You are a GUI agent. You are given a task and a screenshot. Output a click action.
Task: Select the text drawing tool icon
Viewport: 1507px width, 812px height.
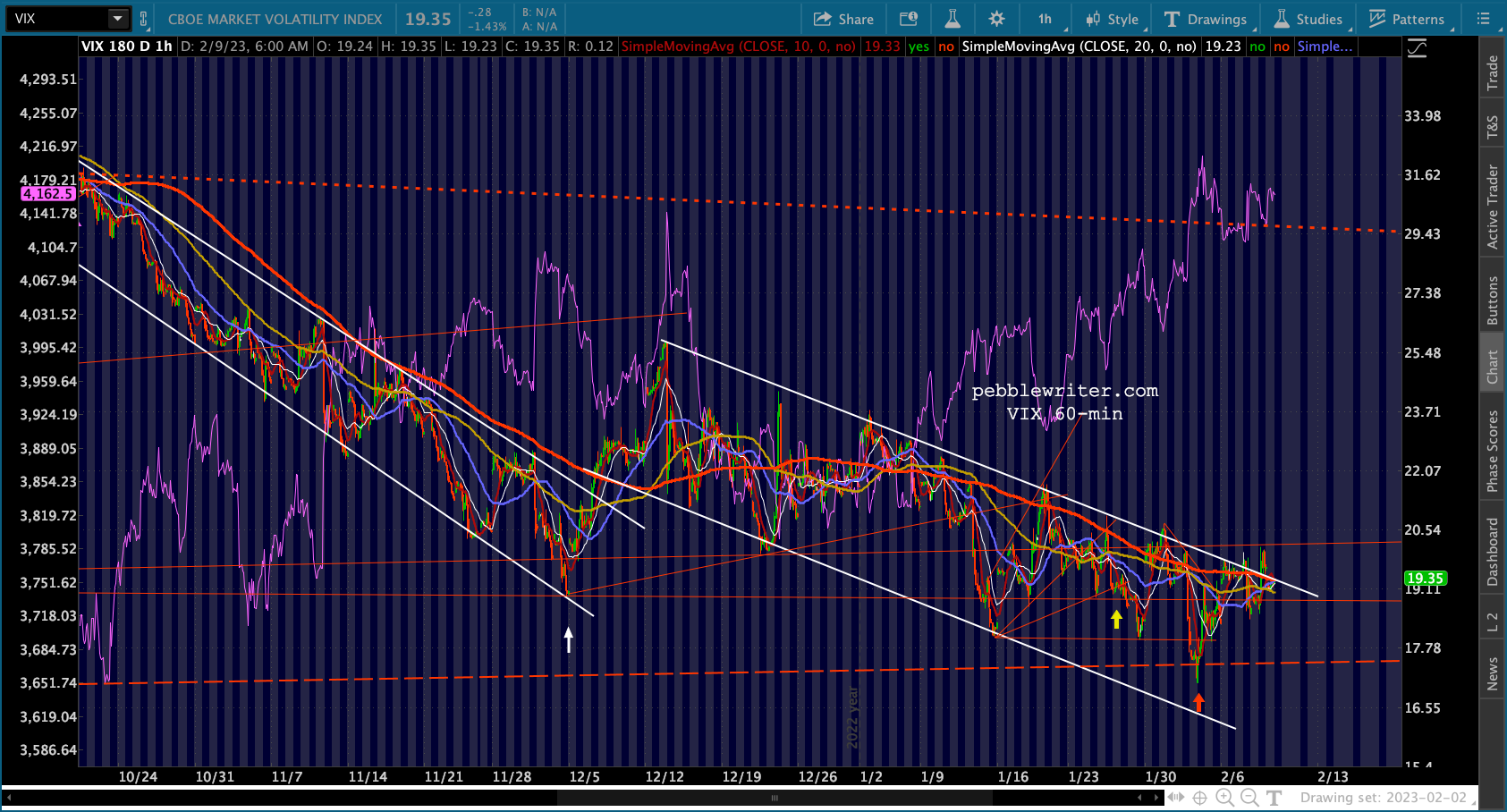pyautogui.click(x=1274, y=798)
